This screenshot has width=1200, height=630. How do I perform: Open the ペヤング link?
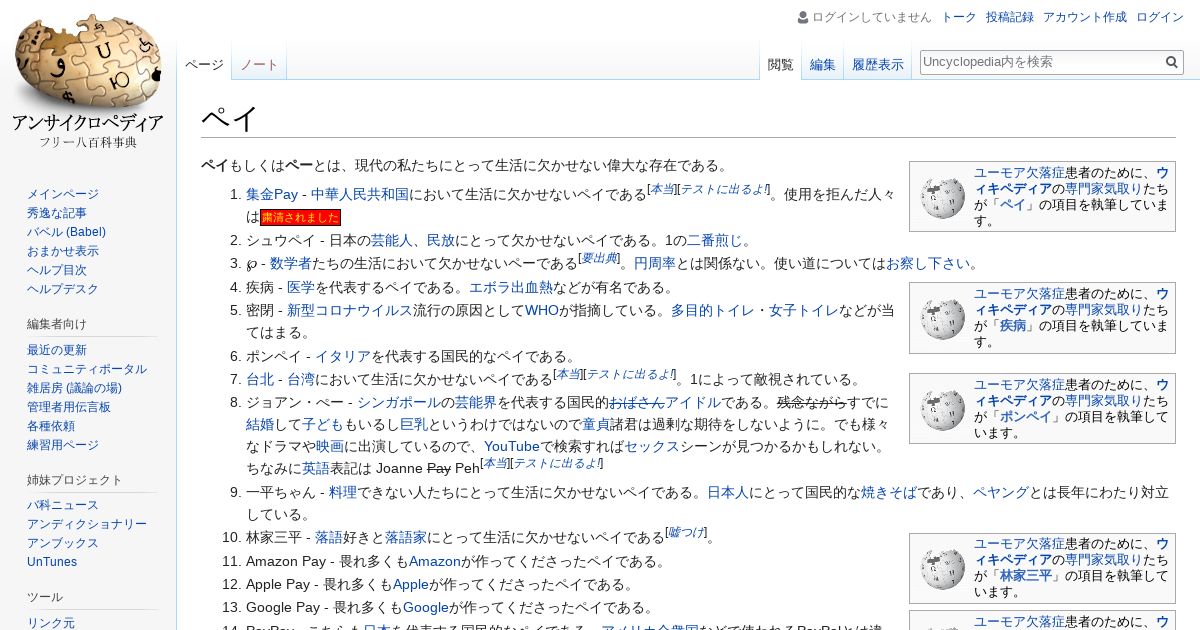pos(1000,492)
